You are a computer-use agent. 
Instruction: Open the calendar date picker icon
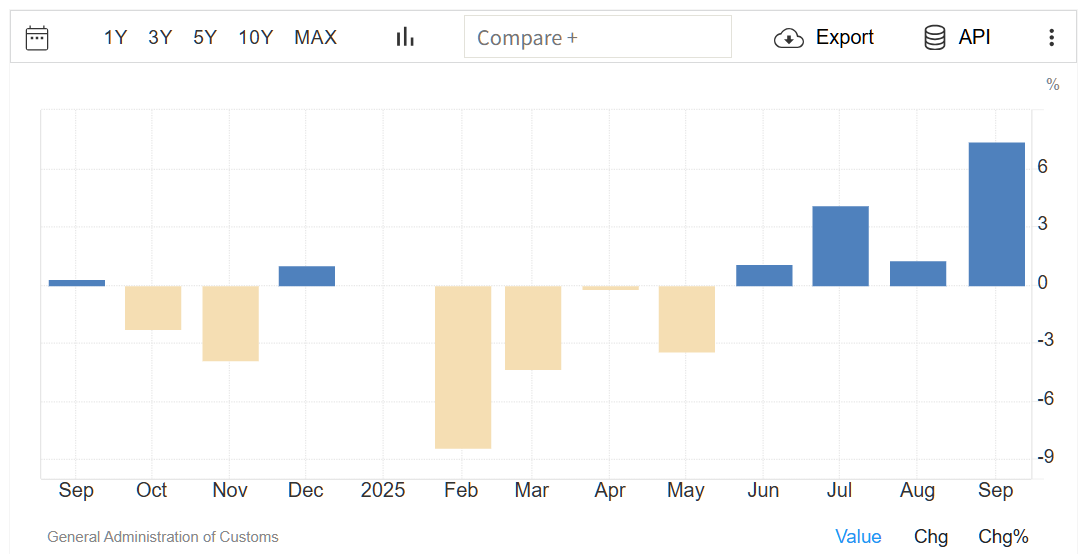37,38
